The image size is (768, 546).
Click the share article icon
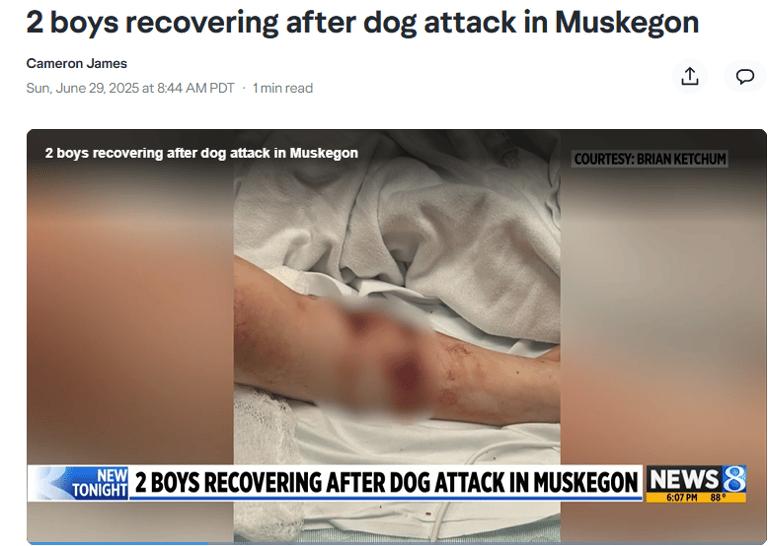690,76
